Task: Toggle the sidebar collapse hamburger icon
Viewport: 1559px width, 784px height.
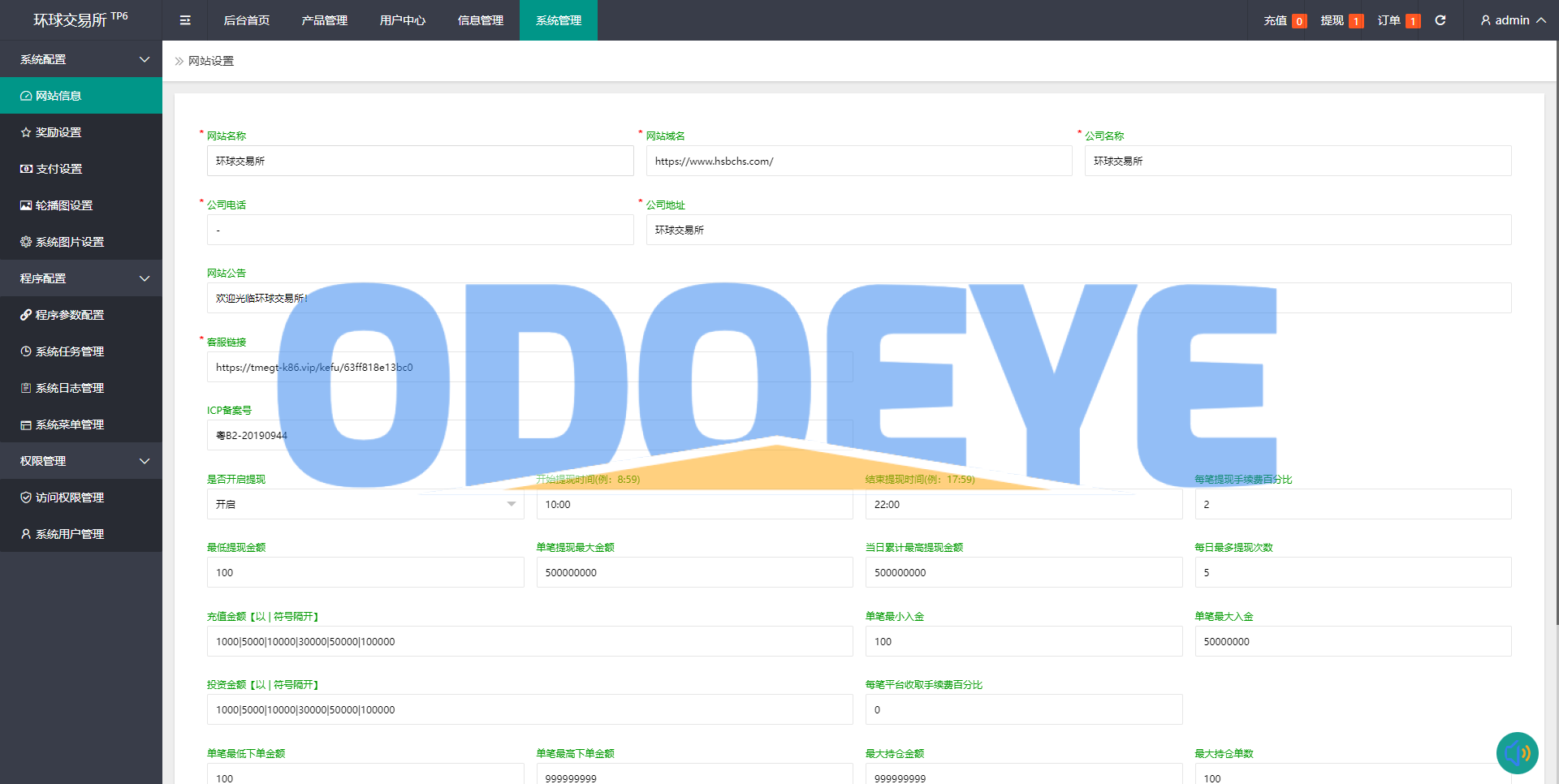Action: point(185,20)
